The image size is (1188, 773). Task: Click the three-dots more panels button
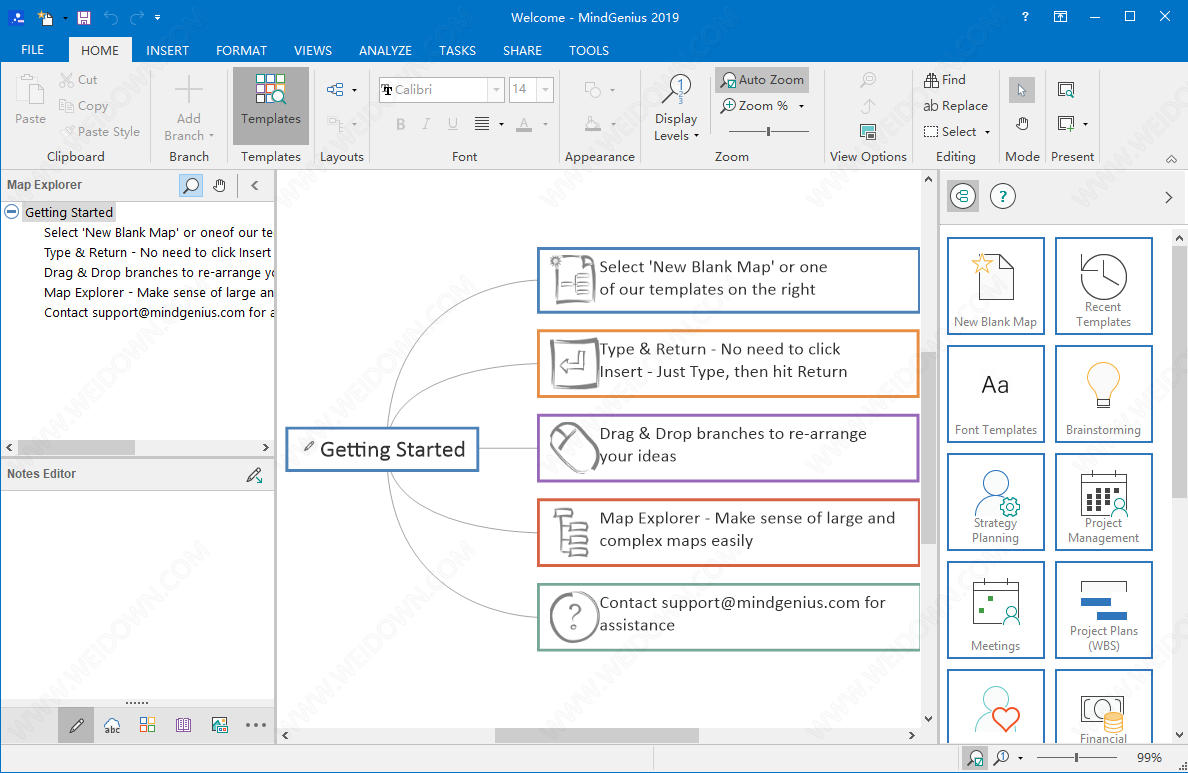(x=256, y=725)
